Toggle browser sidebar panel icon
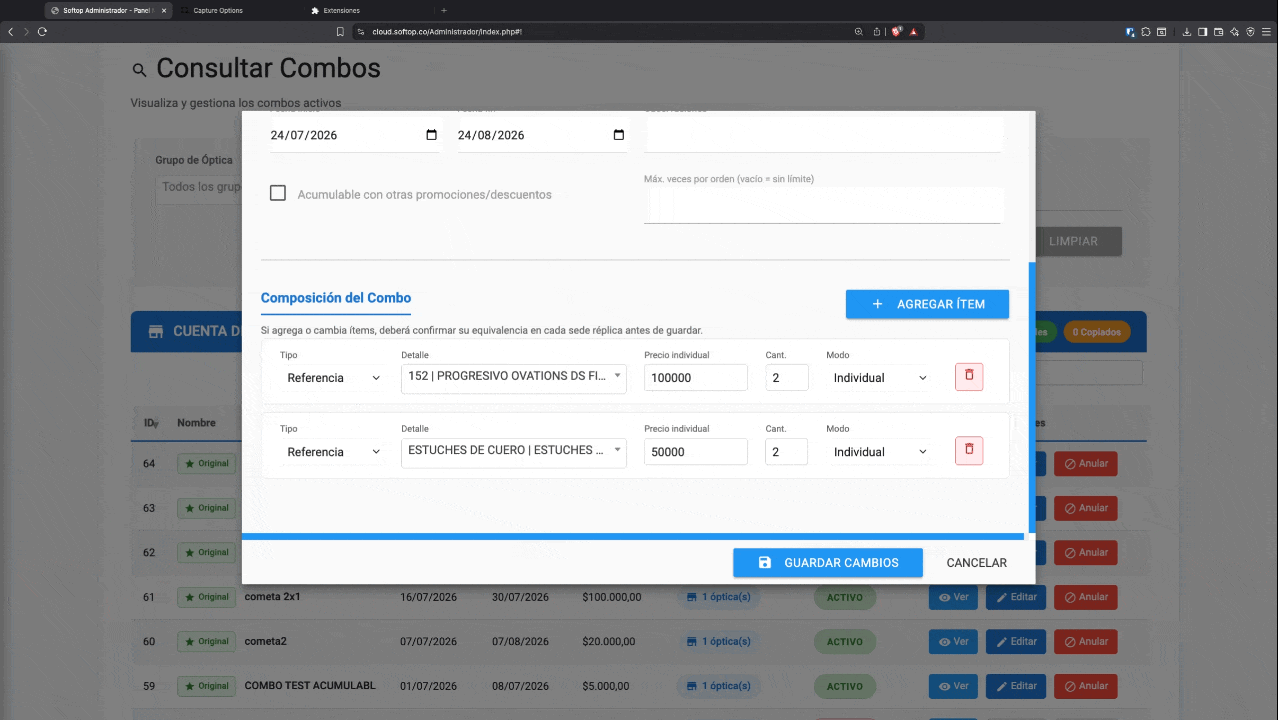Viewport: 1278px width, 720px height. [1203, 32]
